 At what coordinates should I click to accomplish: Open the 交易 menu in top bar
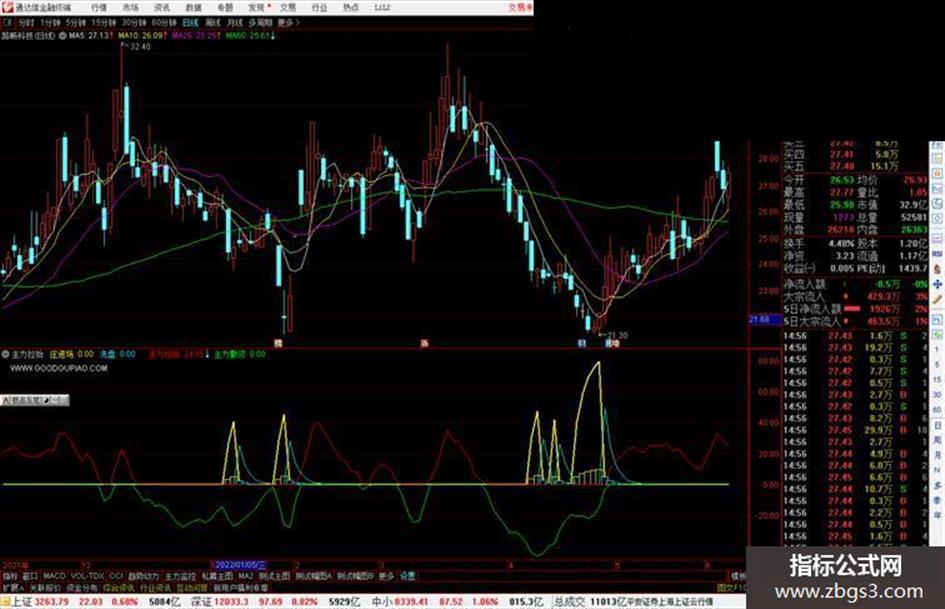point(288,8)
